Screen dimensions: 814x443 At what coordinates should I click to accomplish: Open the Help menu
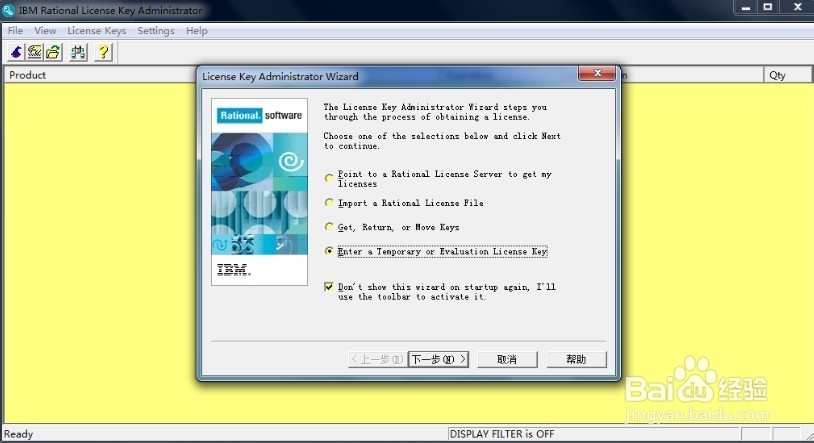pos(197,31)
